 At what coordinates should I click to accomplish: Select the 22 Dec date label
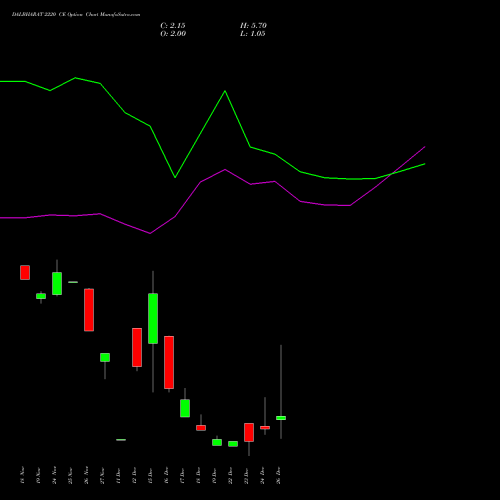pos(230,475)
